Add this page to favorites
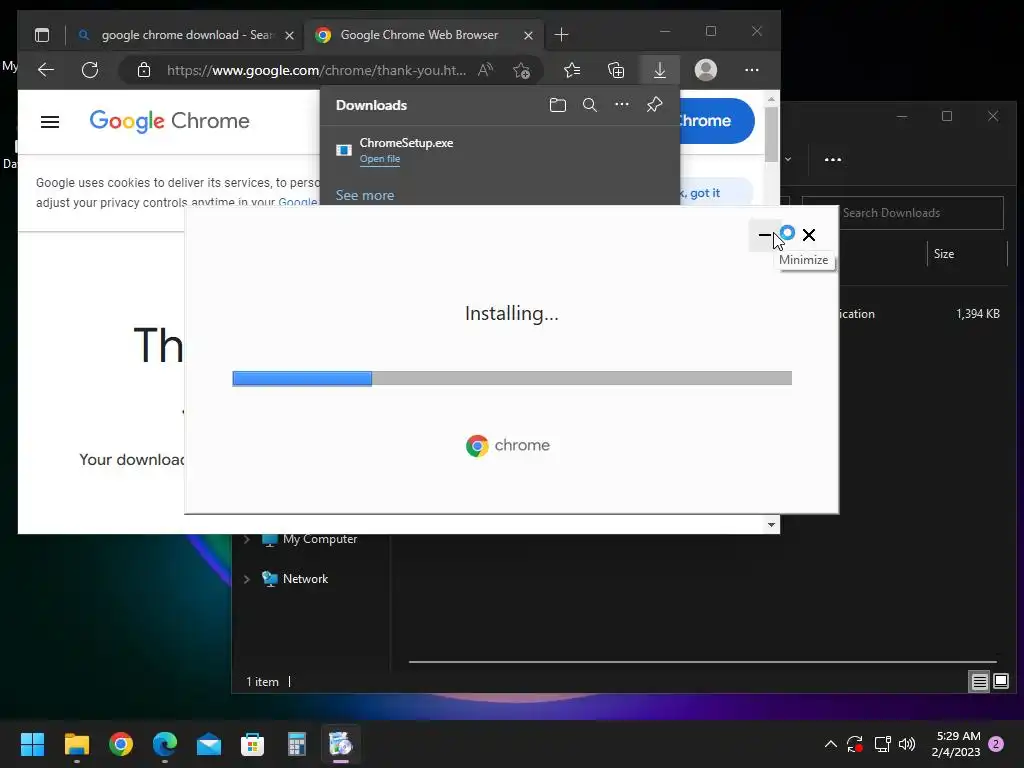The height and width of the screenshot is (768, 1024). click(521, 70)
